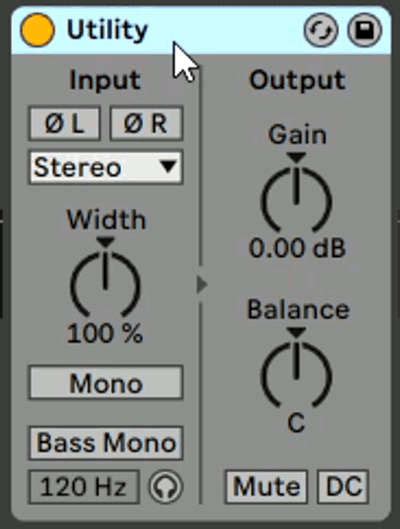
Task: Click the Width value 100 %
Action: [x=105, y=334]
